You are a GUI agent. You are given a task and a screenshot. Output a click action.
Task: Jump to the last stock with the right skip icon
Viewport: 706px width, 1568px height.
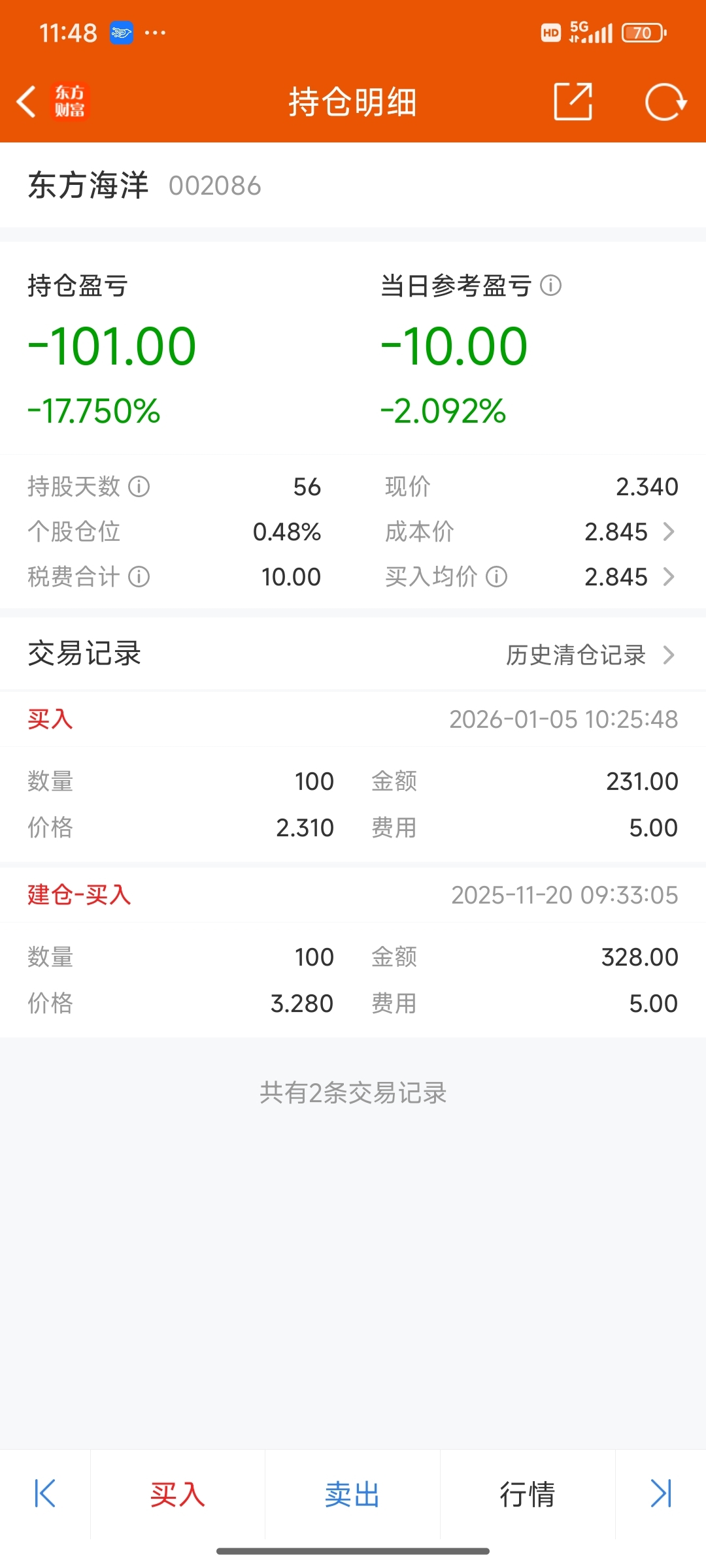661,1494
